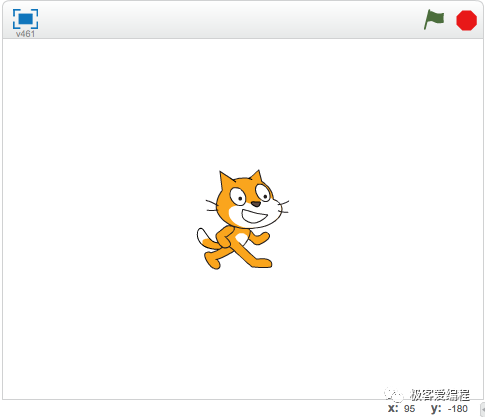
Task: Stop all scripts with the red stop sign
Action: tap(466, 20)
